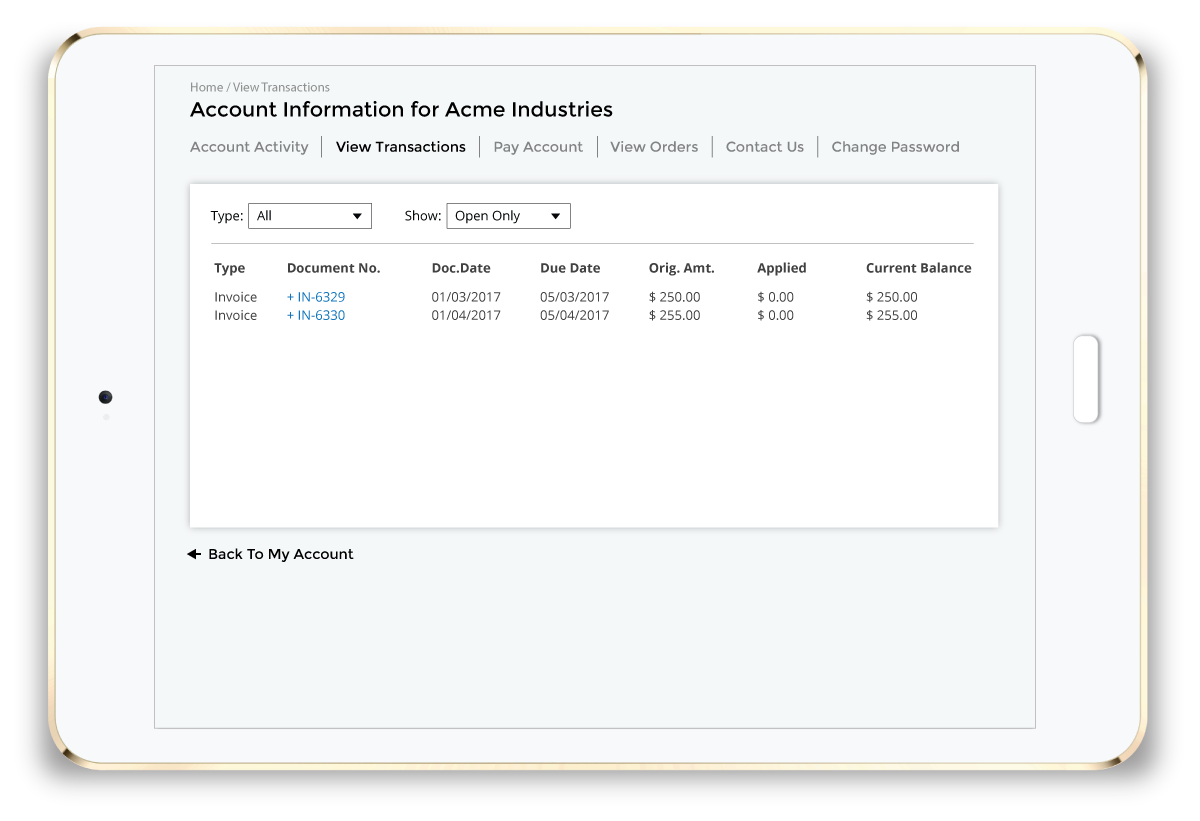Screen dimensions: 1200x821
Task: Open the Account Activity tab
Action: [249, 147]
